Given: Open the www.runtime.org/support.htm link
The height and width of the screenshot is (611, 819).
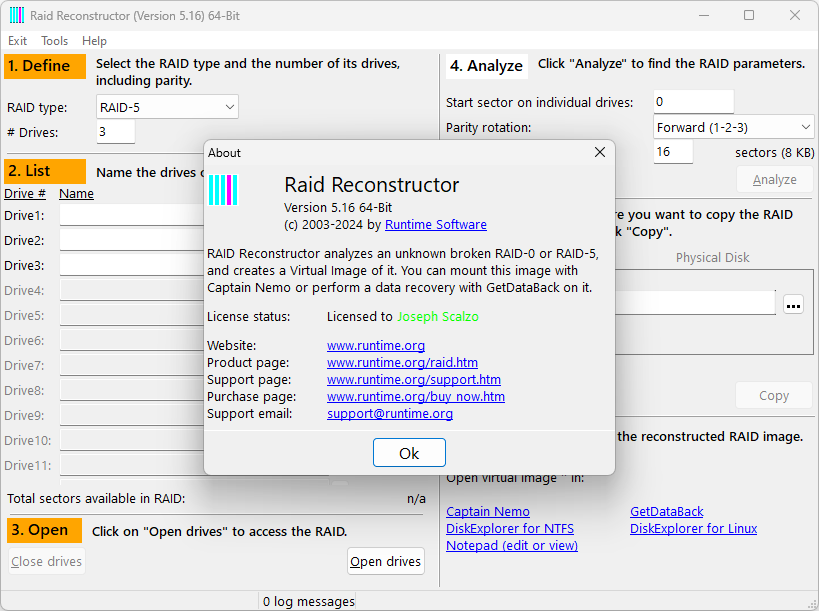Looking at the screenshot, I should 414,380.
